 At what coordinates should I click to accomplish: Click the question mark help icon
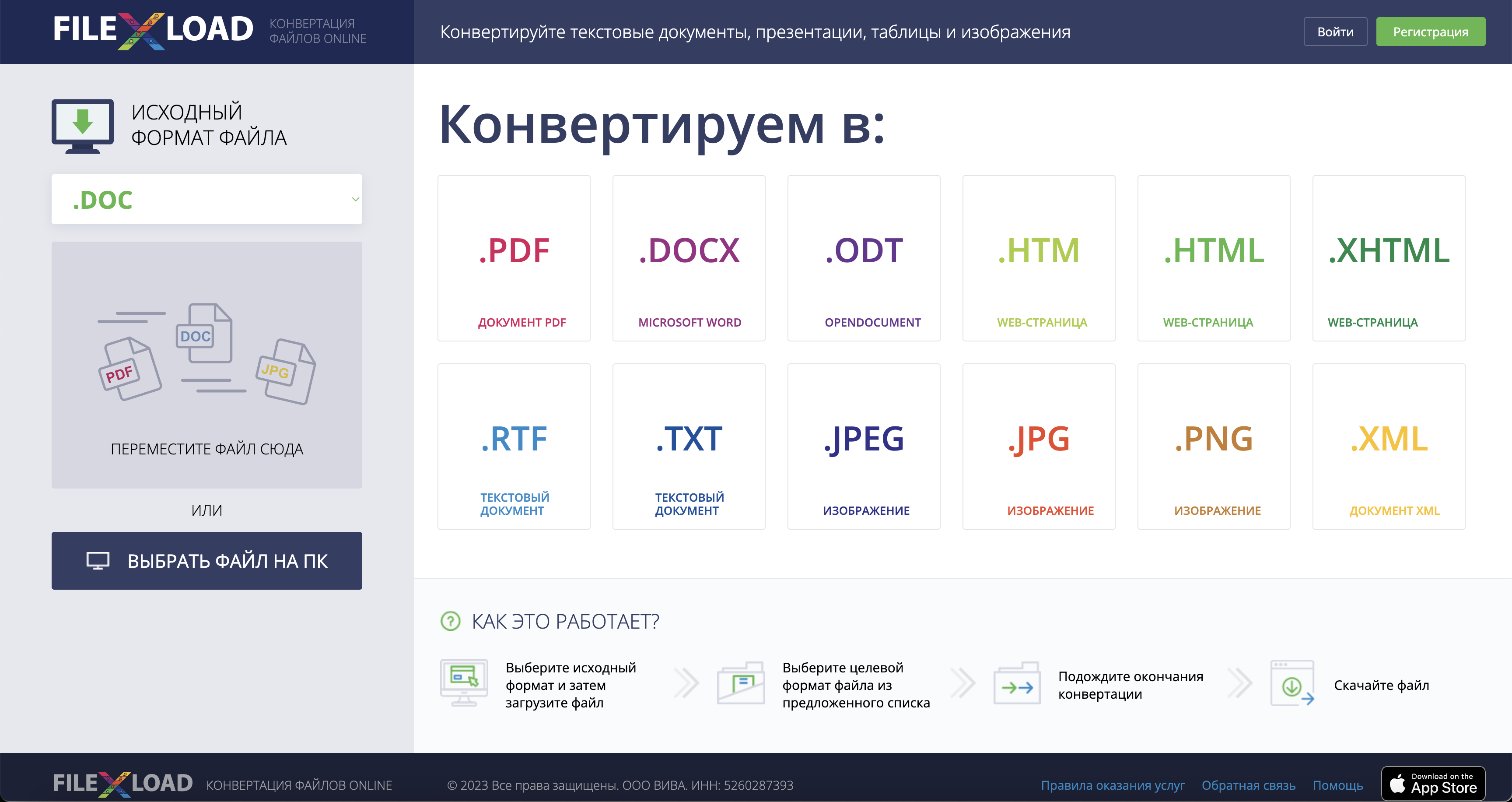tap(450, 621)
